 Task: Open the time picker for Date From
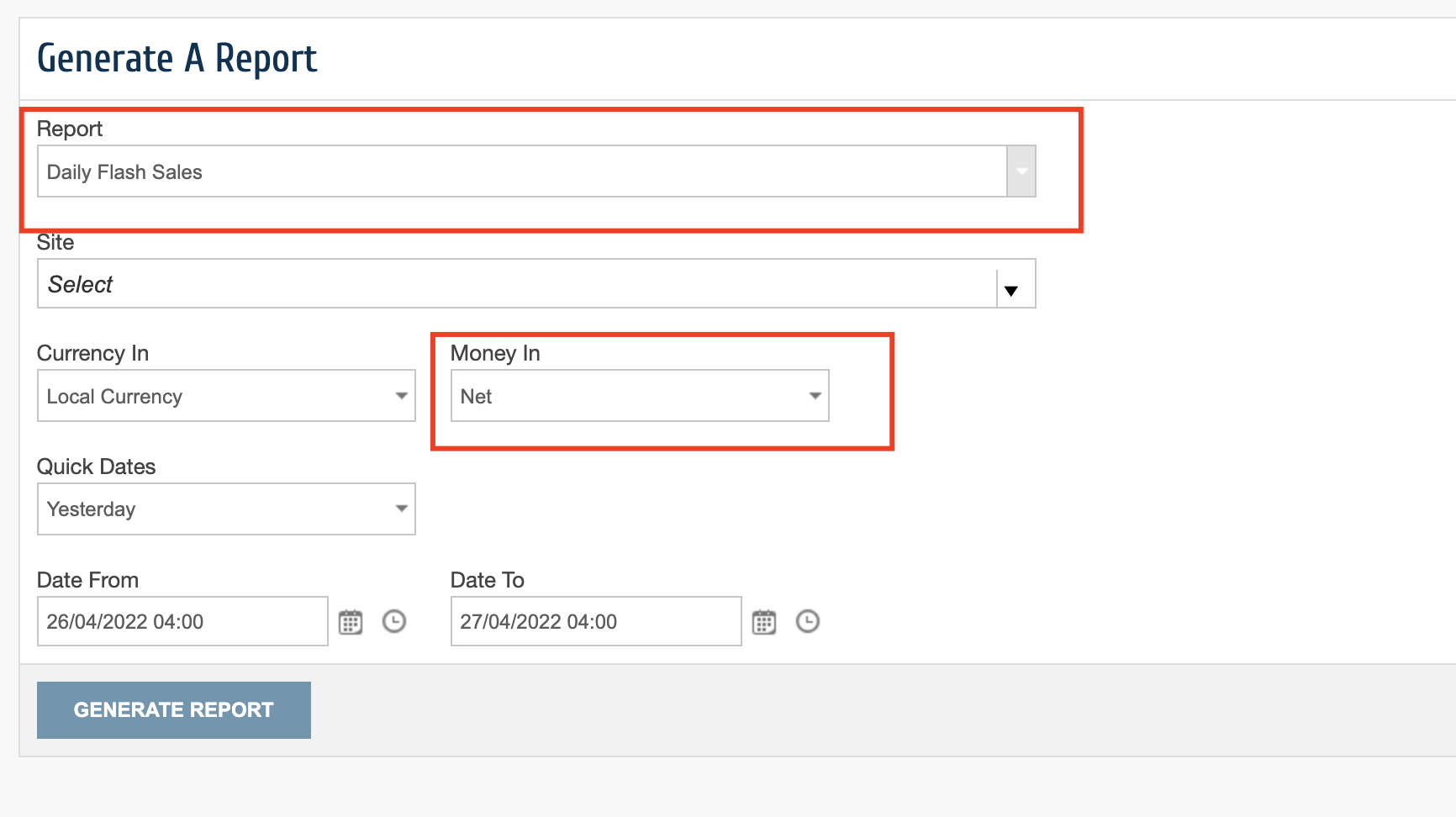tap(394, 621)
